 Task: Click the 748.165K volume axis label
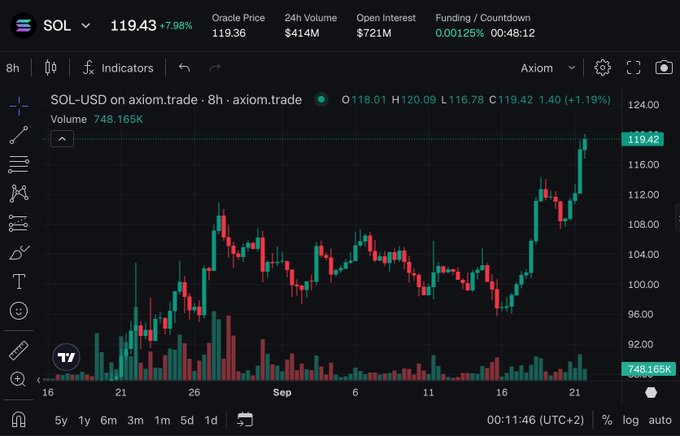[x=648, y=369]
